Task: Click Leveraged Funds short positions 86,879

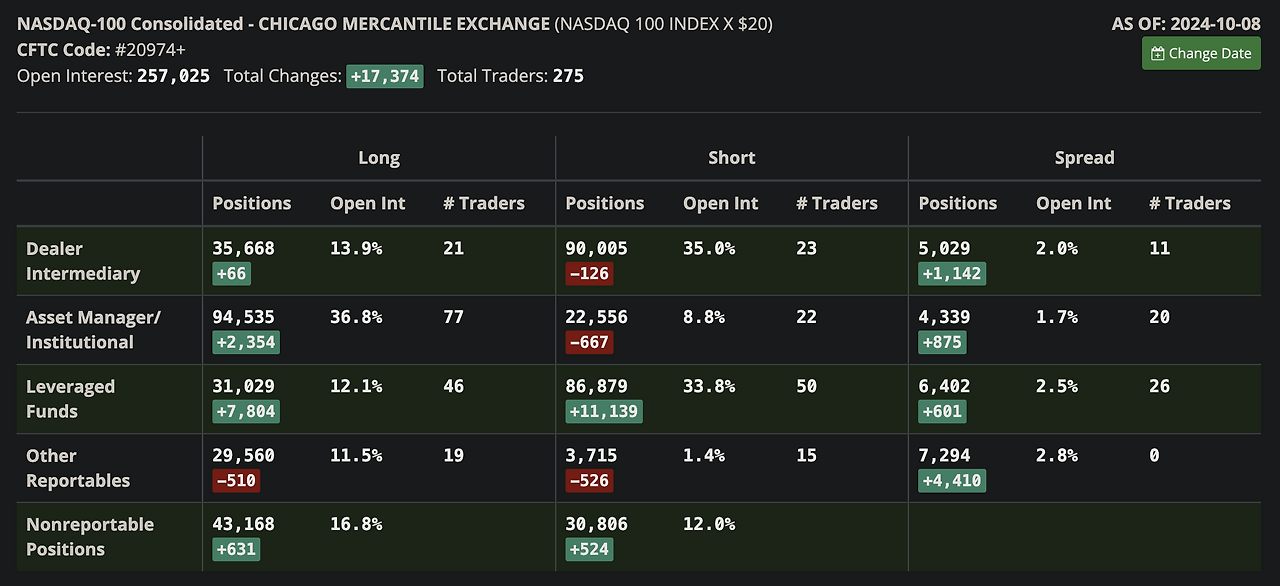Action: (596, 386)
